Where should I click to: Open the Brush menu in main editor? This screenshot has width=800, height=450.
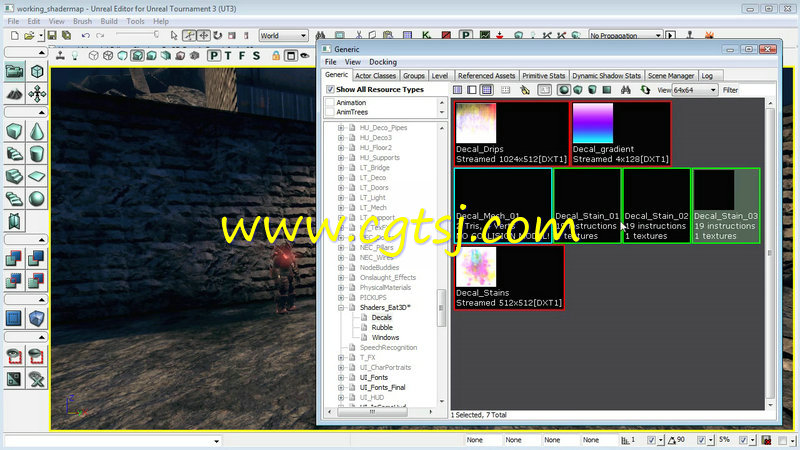(x=82, y=21)
